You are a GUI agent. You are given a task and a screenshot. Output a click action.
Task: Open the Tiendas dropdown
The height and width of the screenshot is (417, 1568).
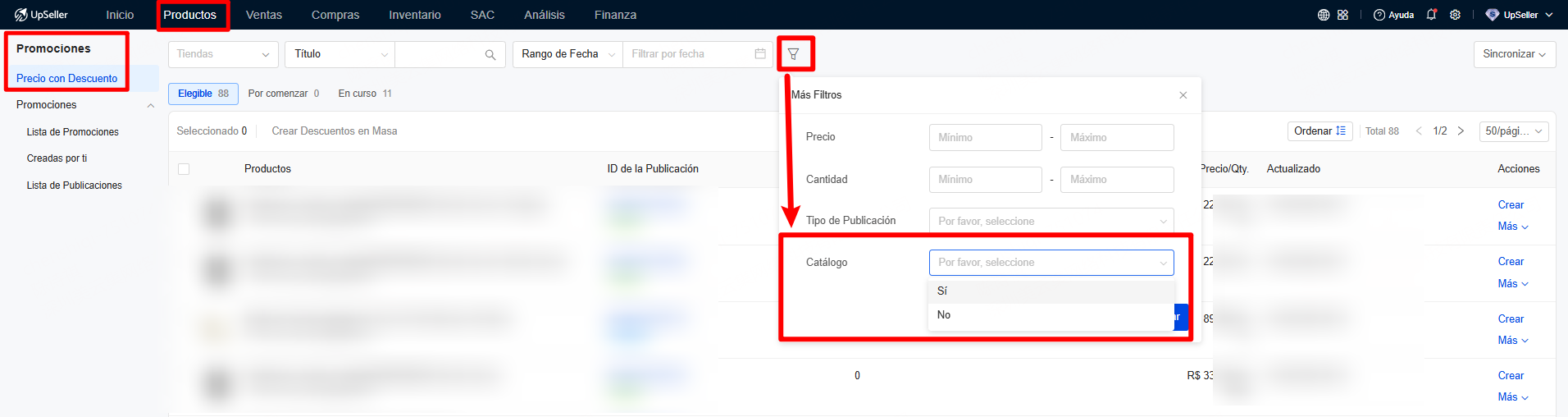tap(222, 54)
